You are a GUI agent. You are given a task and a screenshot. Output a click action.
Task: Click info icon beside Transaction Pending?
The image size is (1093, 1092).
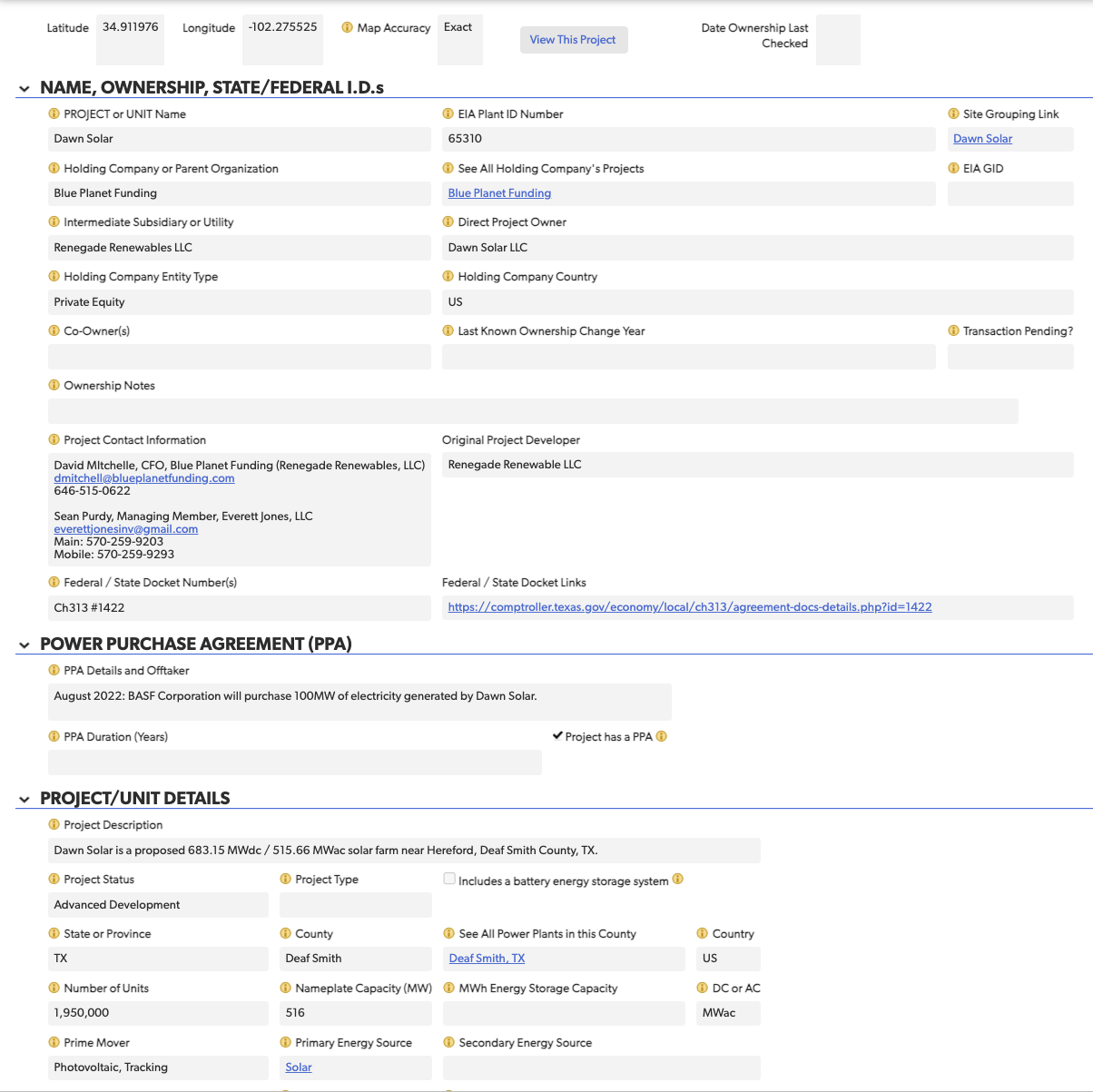[x=953, y=330]
